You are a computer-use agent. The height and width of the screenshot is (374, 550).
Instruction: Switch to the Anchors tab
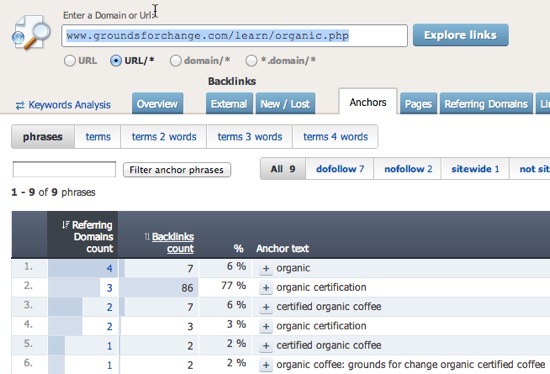tap(368, 102)
